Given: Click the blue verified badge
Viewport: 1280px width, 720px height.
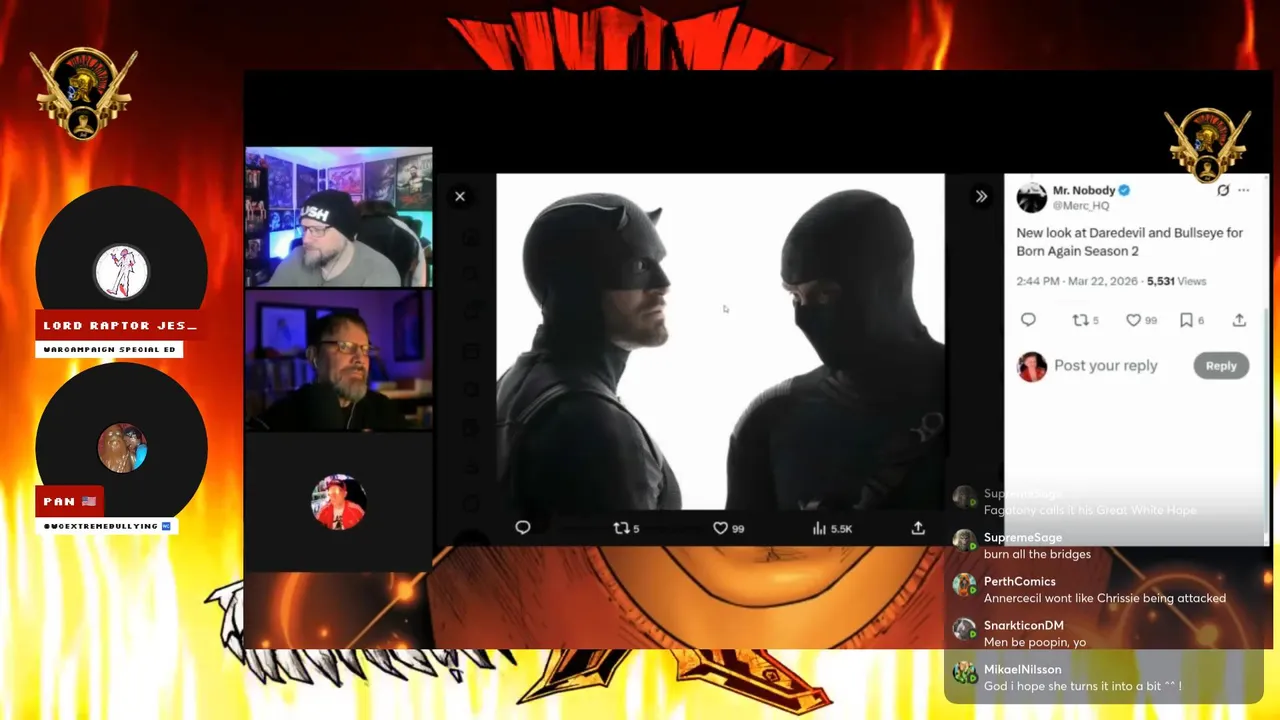Looking at the screenshot, I should 1124,190.
